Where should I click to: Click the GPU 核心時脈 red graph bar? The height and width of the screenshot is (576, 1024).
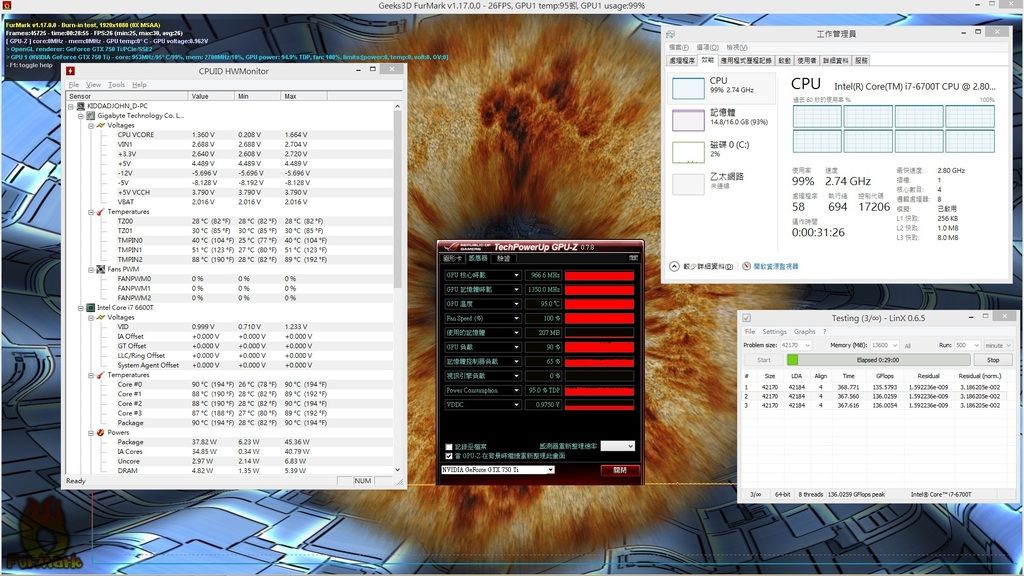600,276
